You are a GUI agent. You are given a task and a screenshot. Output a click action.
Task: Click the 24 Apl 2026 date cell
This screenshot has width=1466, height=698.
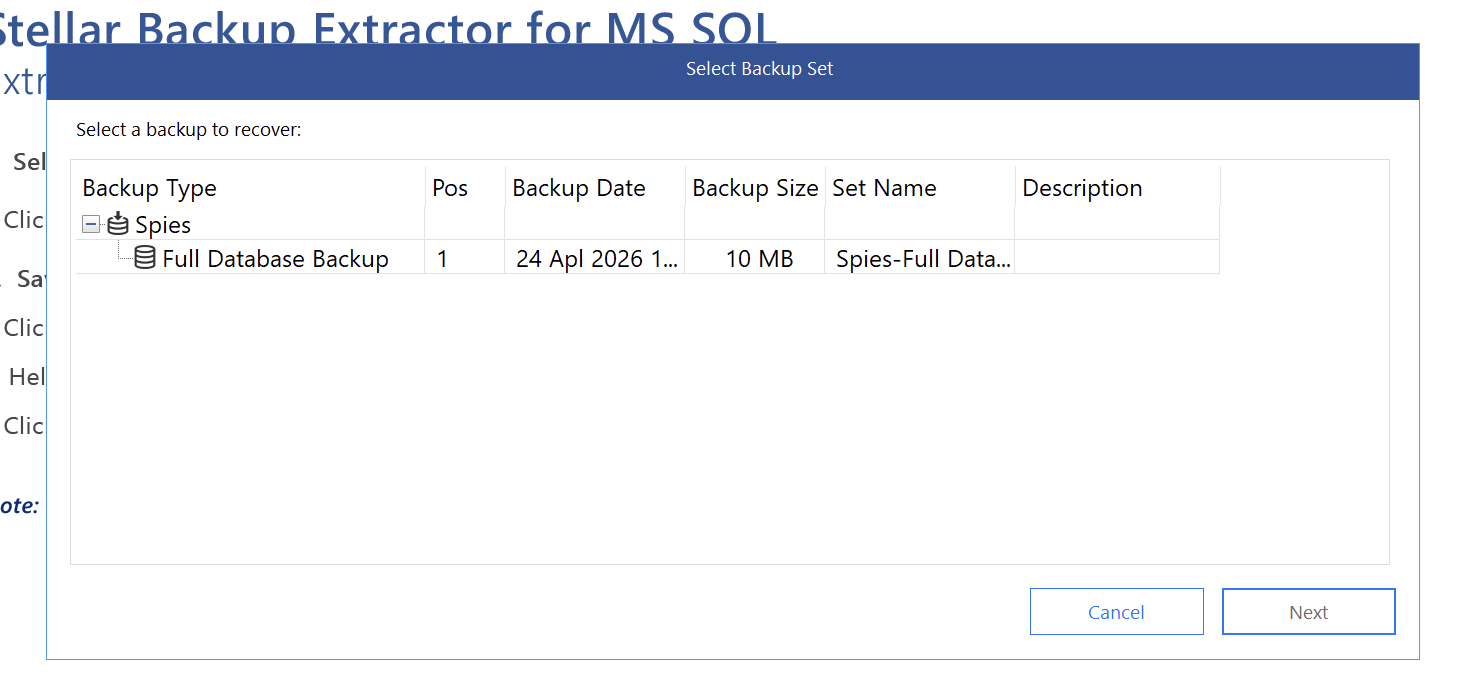click(596, 259)
